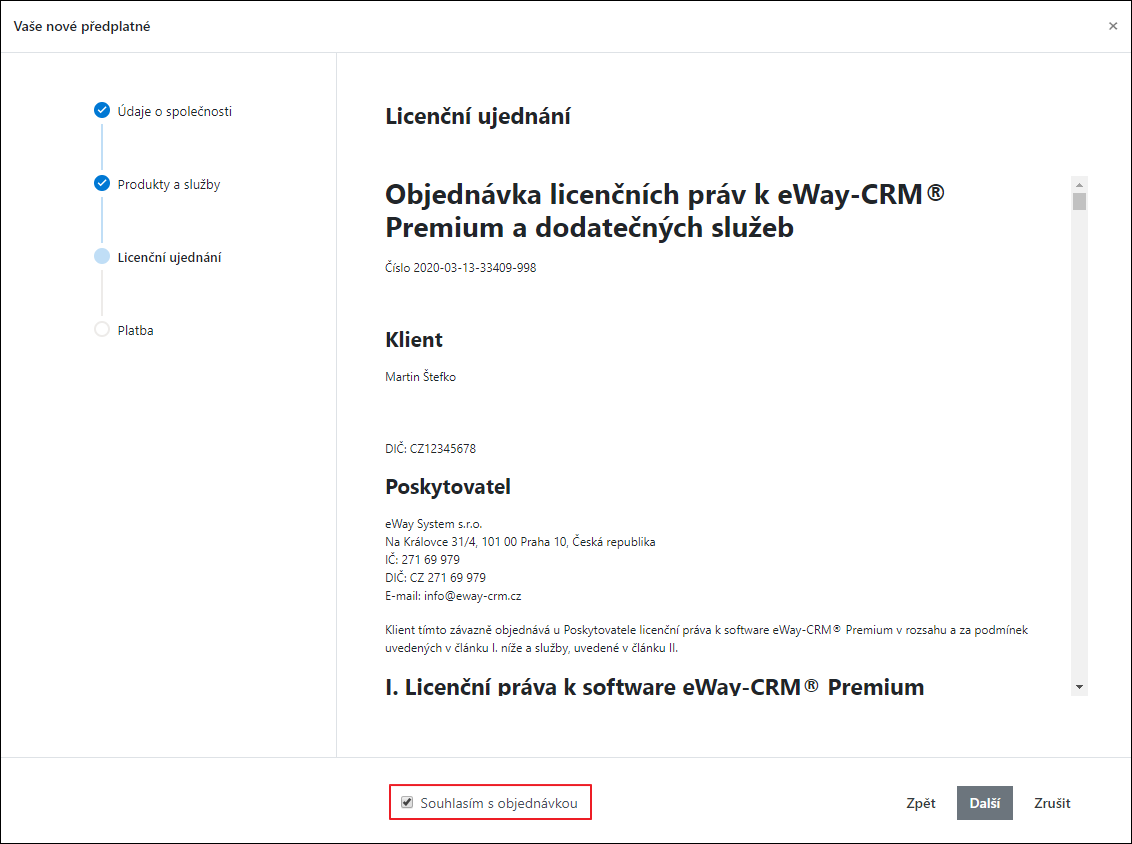This screenshot has height=844, width=1132.
Task: Click the order number 2020-03-13-33409-998 text
Action: [x=474, y=267]
